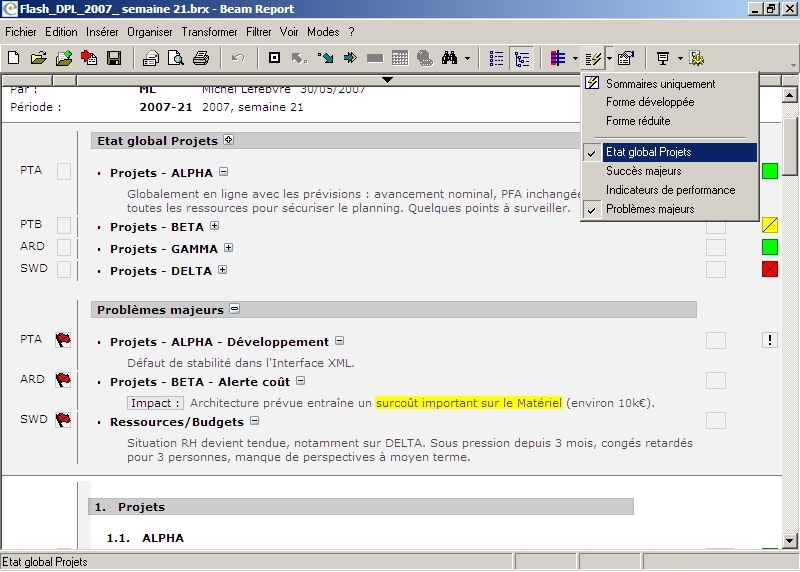Screen dimensions: 800x572
Task: Open the Fichier menu
Action: (x=21, y=32)
